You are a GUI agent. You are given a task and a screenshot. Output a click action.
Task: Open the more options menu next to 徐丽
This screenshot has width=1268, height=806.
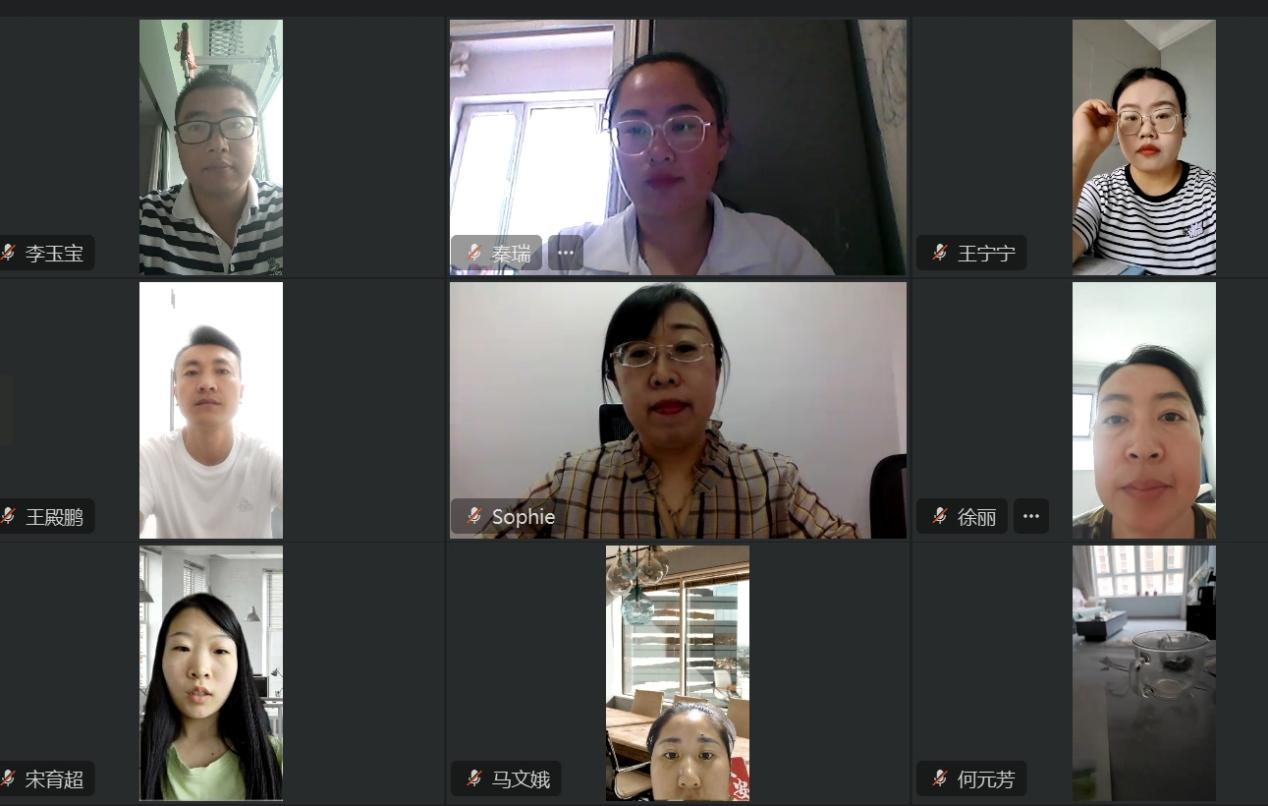tap(1031, 517)
